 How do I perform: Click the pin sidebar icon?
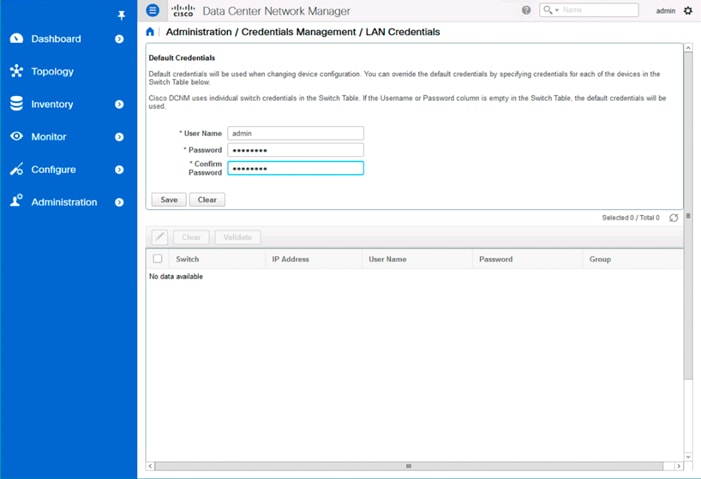121,16
